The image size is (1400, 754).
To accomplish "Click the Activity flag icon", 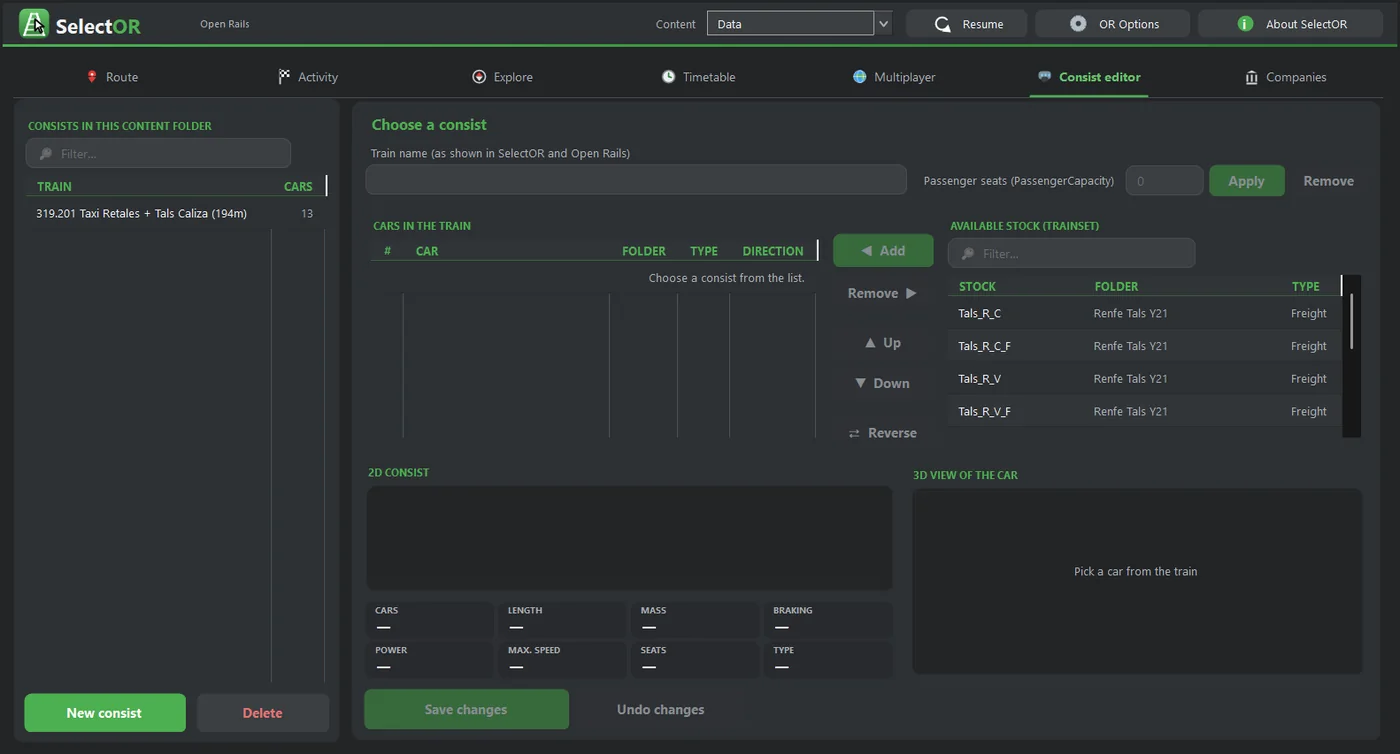I will click(x=284, y=77).
